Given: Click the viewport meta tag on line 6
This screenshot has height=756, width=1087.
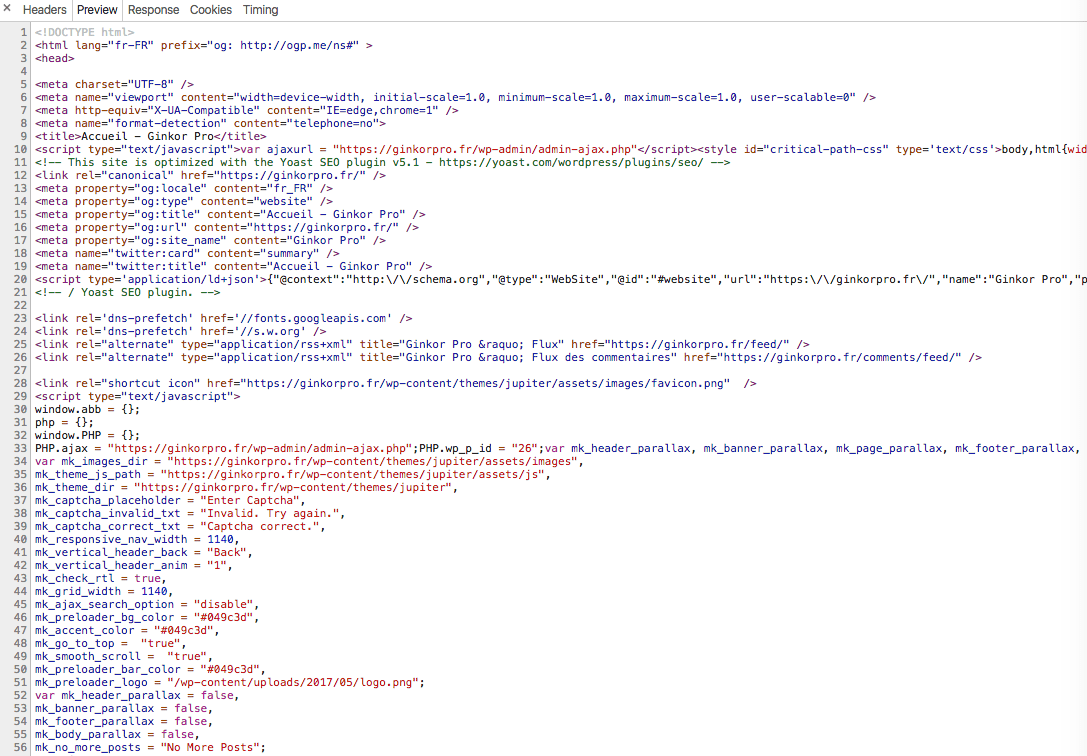Looking at the screenshot, I should (455, 97).
